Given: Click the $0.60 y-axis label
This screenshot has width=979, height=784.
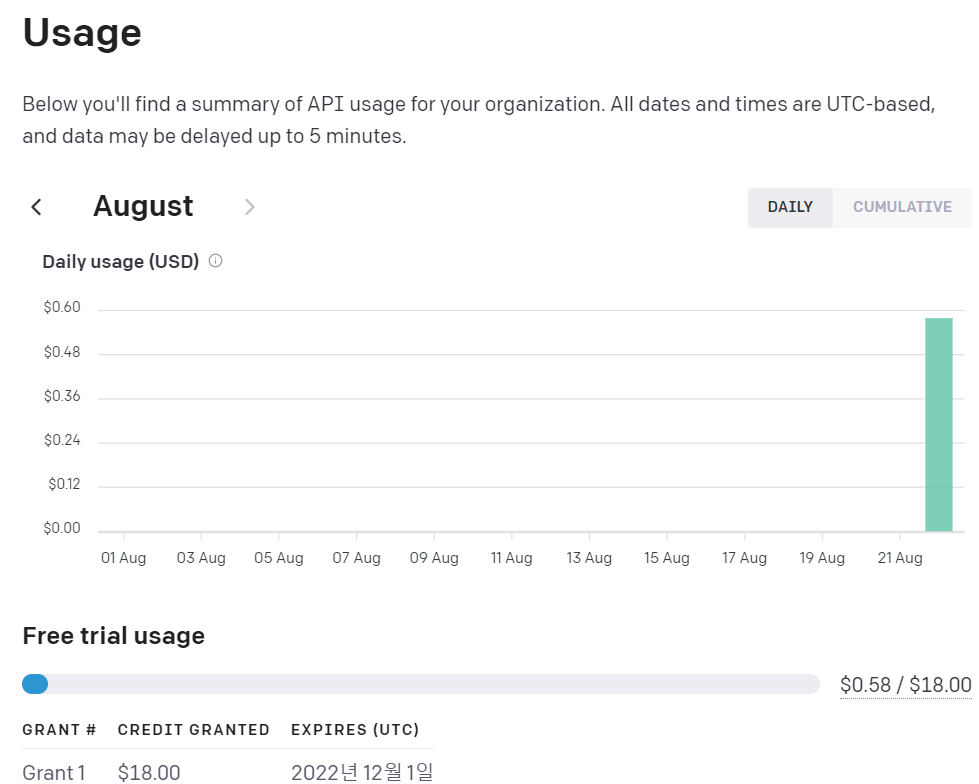Looking at the screenshot, I should (62, 308).
